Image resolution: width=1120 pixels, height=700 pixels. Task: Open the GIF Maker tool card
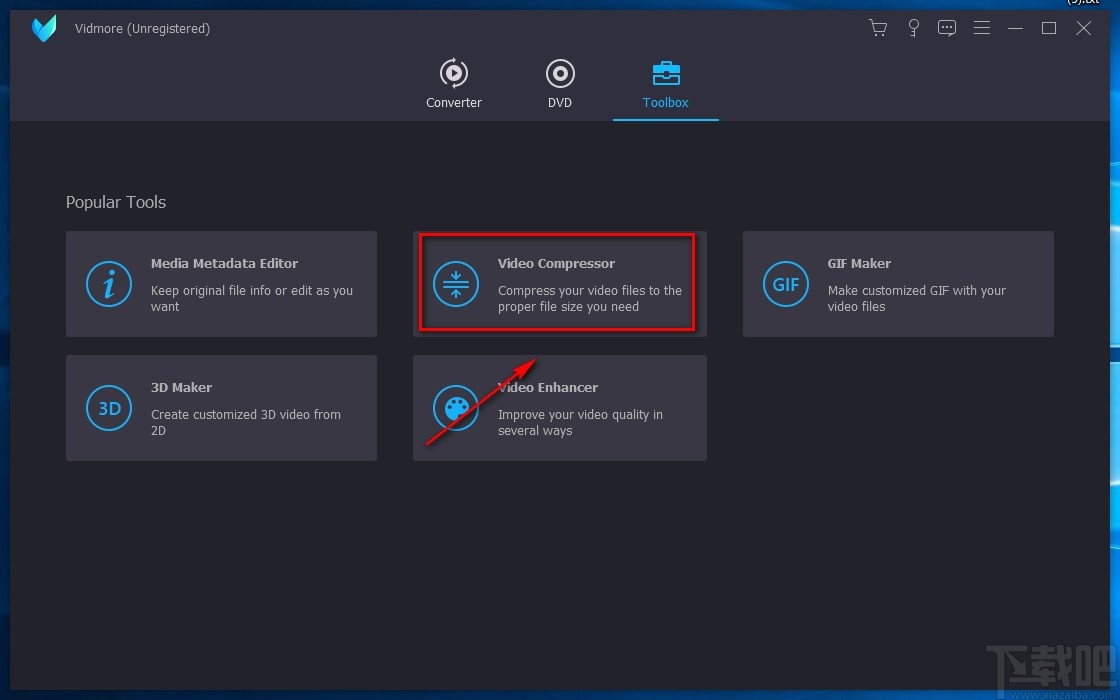point(899,284)
